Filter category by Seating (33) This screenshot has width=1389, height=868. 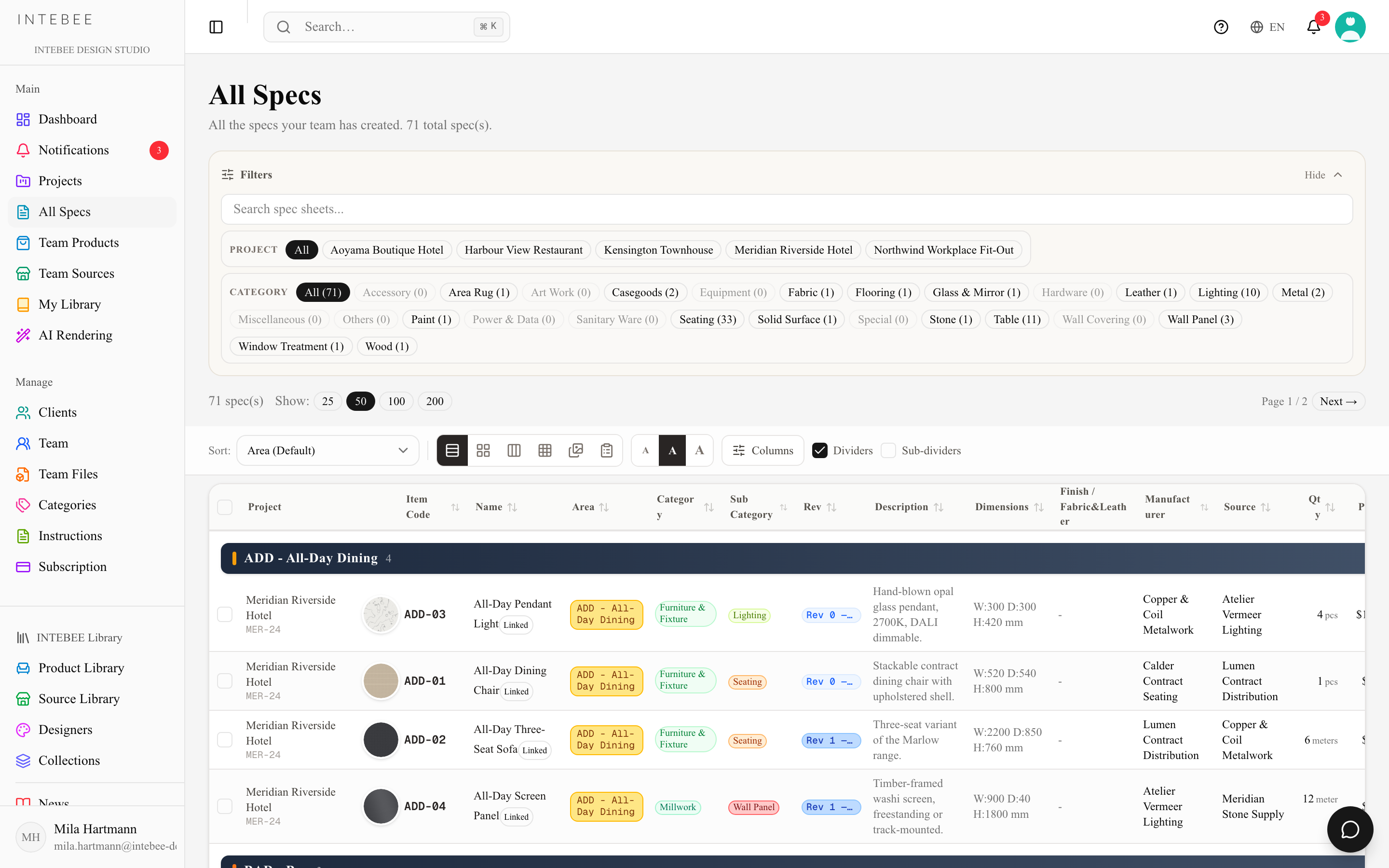click(708, 319)
